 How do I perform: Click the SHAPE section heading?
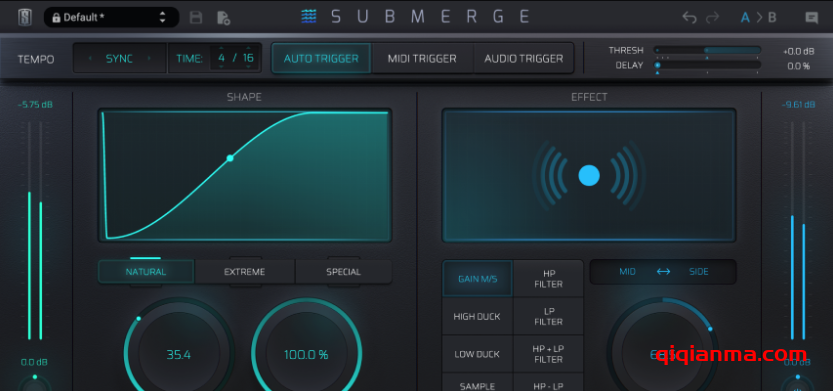pyautogui.click(x=244, y=97)
